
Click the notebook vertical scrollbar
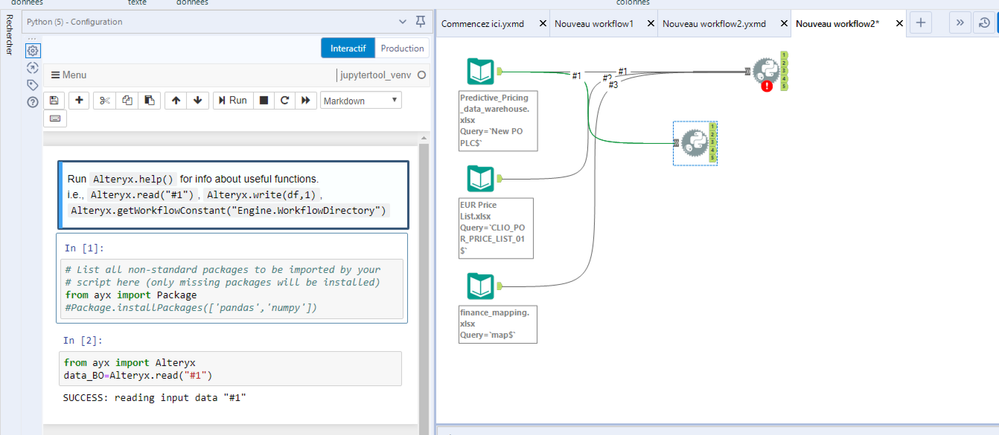pos(422,287)
